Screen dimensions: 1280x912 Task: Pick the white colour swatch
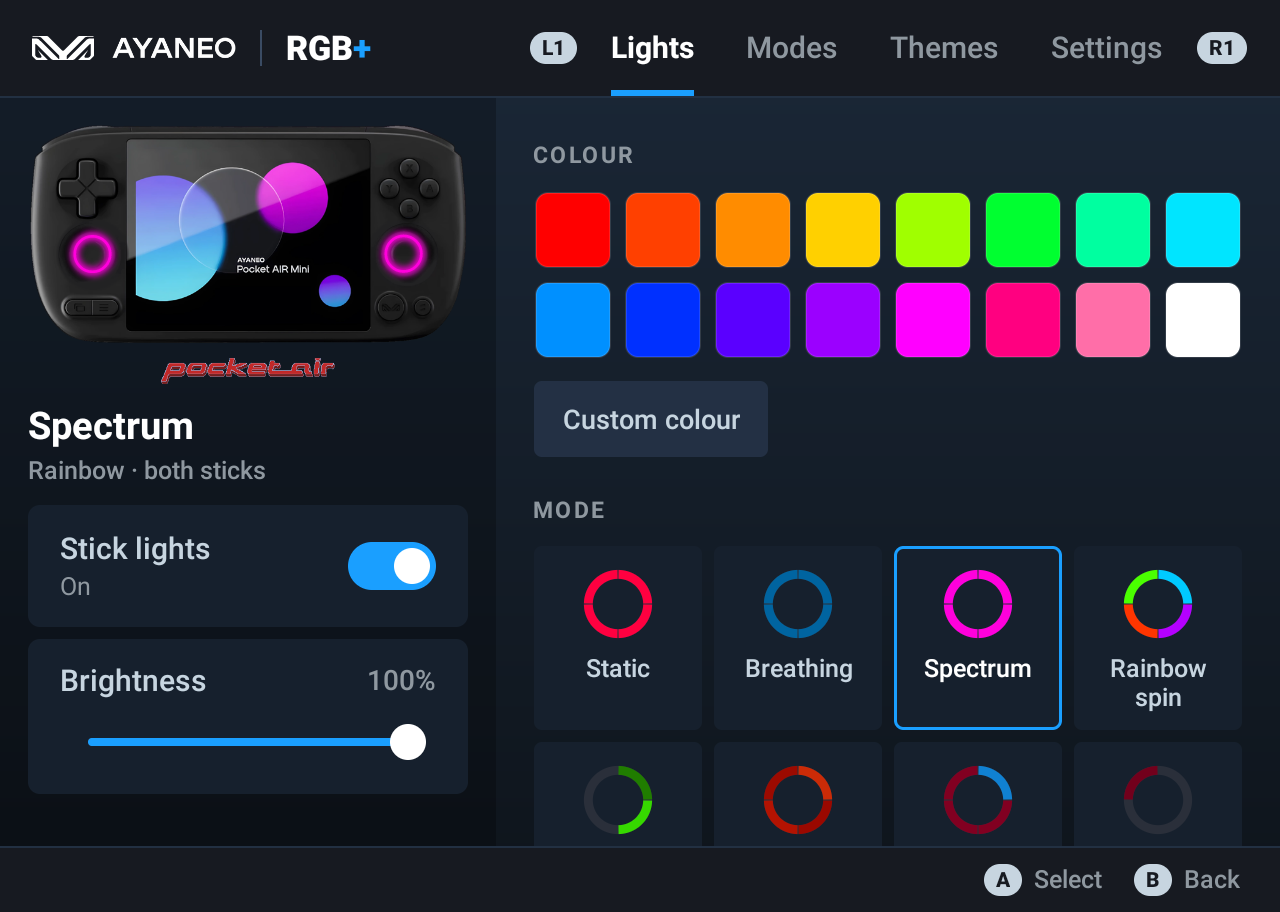tap(1203, 320)
